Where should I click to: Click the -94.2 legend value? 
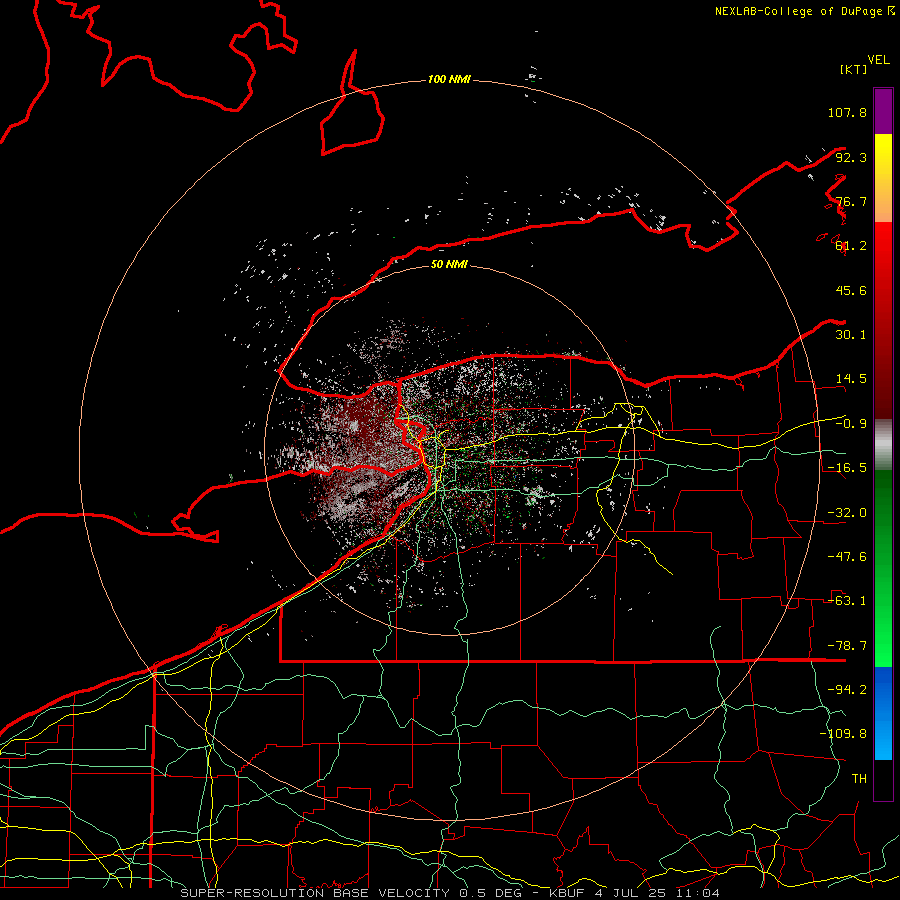pos(847,690)
